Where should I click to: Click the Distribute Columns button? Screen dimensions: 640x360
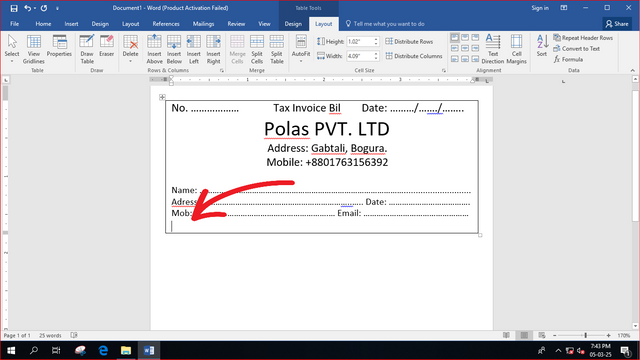(x=414, y=56)
